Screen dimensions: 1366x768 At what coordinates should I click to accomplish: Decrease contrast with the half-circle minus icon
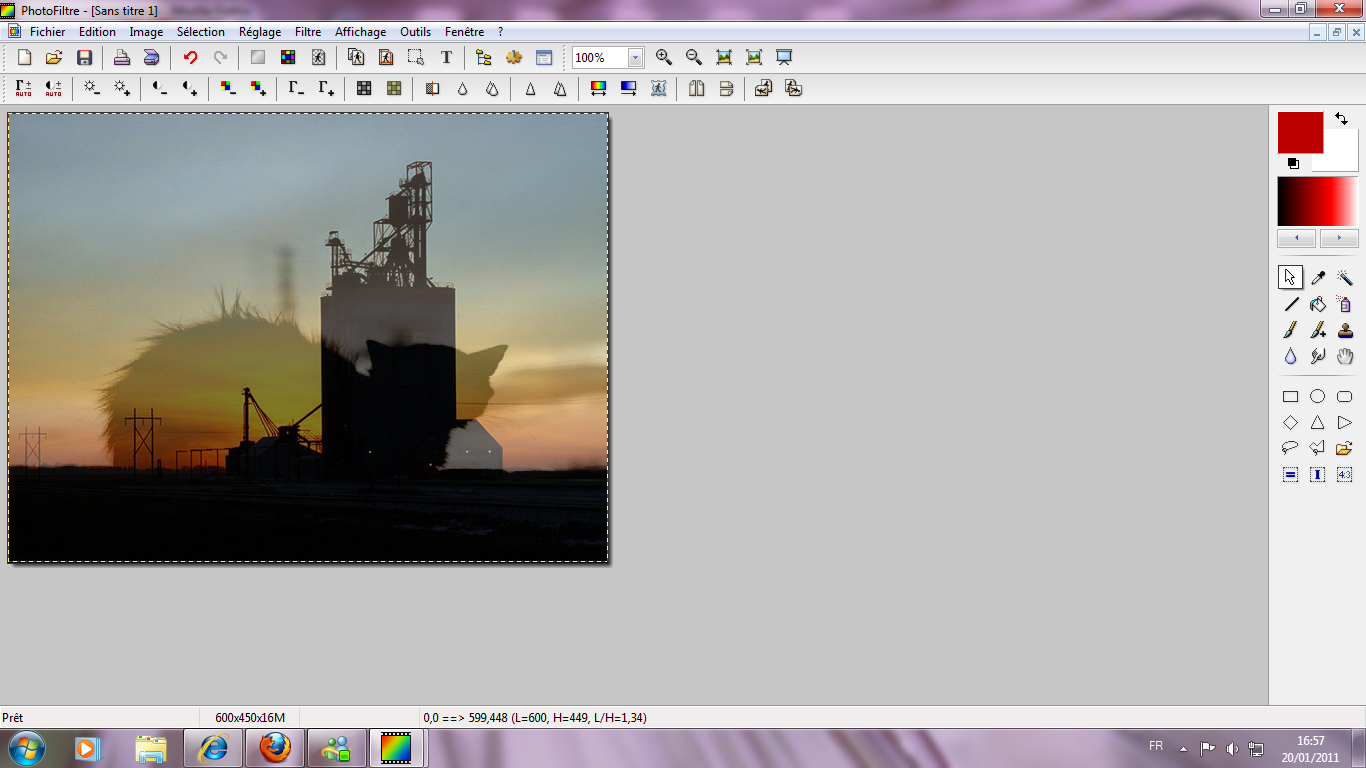click(160, 89)
